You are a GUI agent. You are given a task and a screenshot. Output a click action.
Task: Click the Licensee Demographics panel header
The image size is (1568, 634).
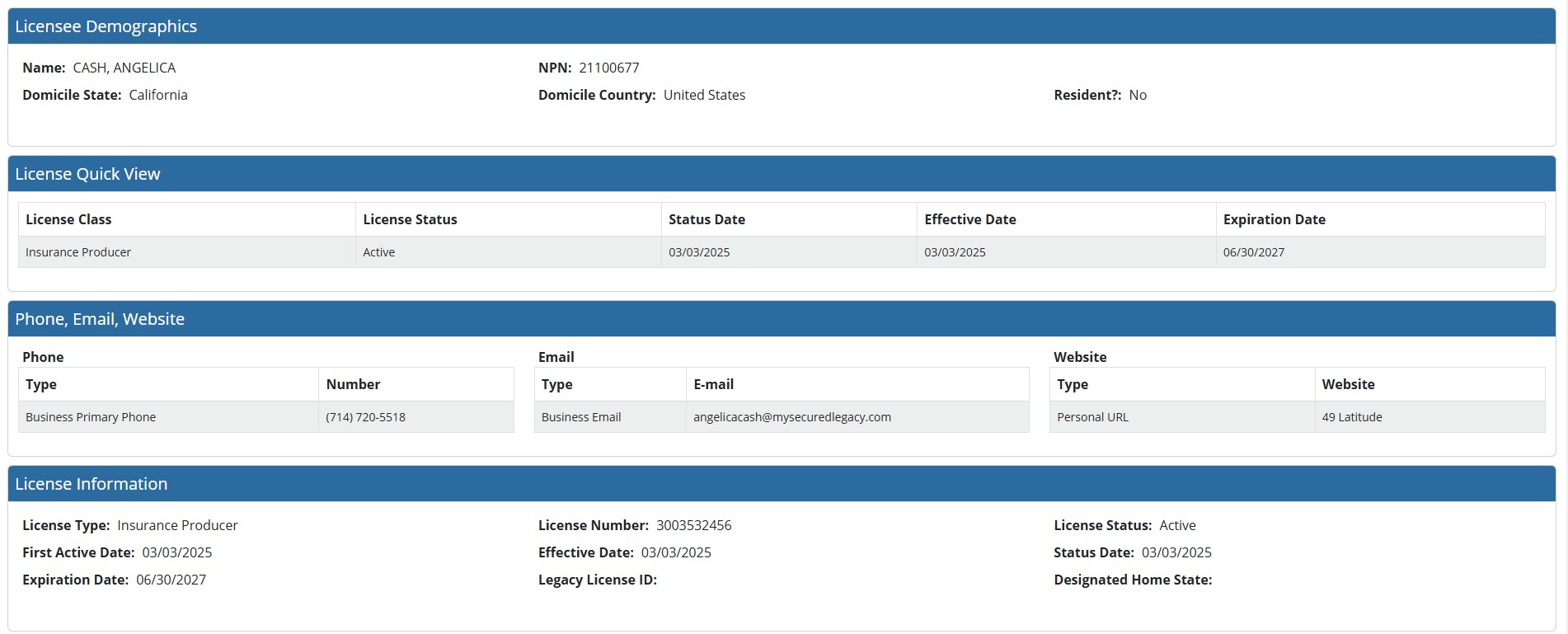coord(106,26)
